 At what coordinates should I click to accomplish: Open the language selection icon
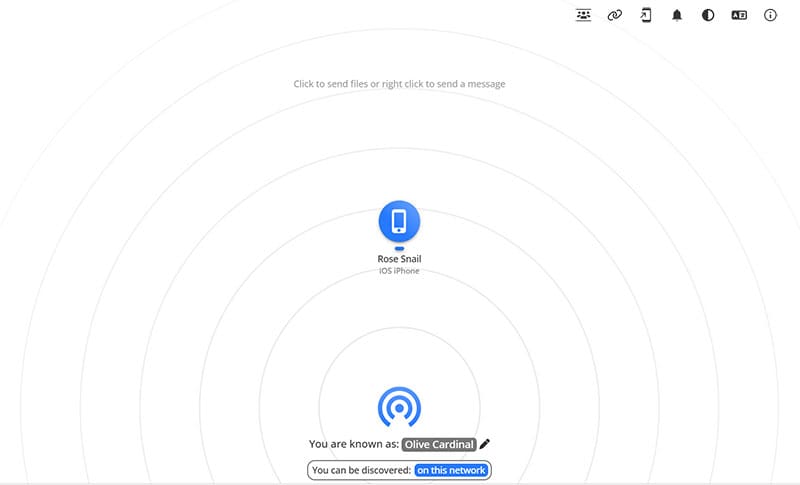739,15
